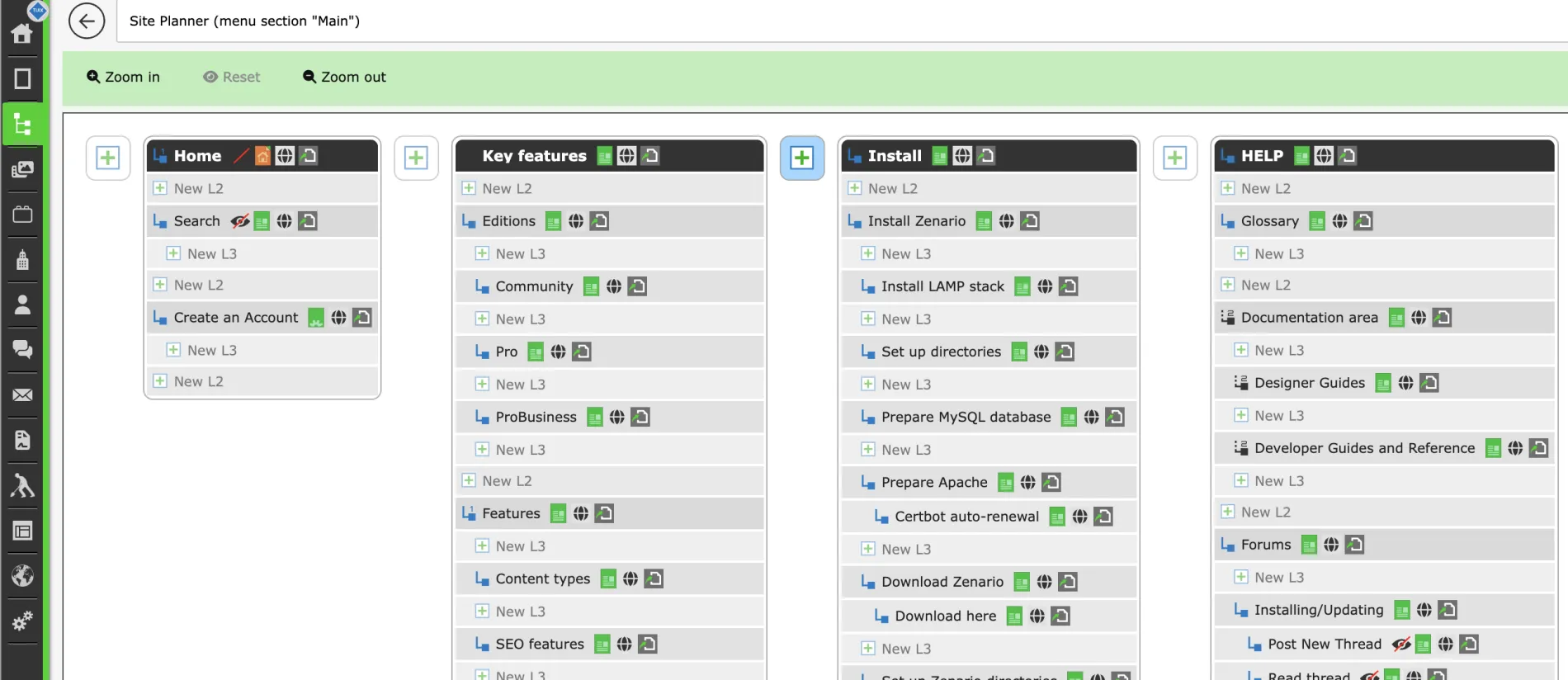Viewport: 1568px width, 680px height.
Task: Click the globe icon in Home header
Action: tap(285, 156)
